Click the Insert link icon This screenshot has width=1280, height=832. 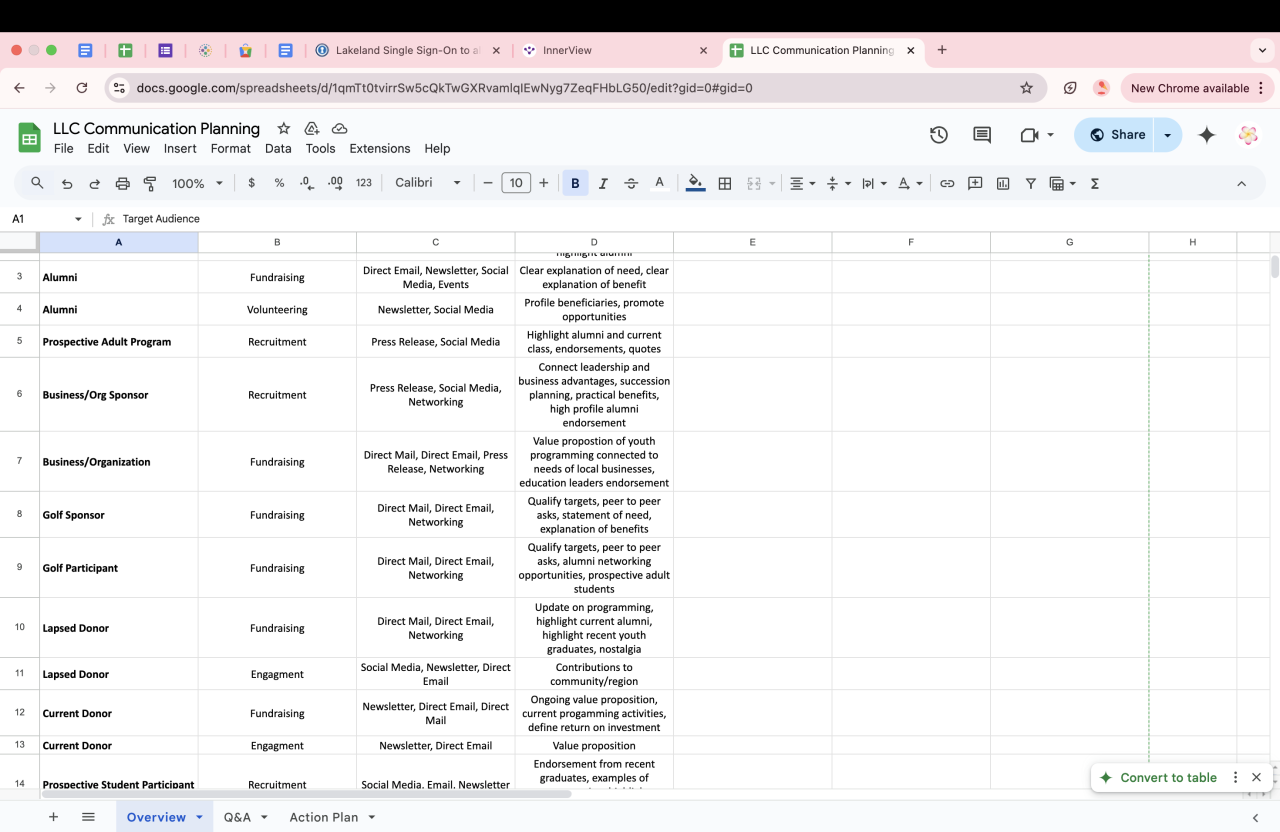click(947, 184)
